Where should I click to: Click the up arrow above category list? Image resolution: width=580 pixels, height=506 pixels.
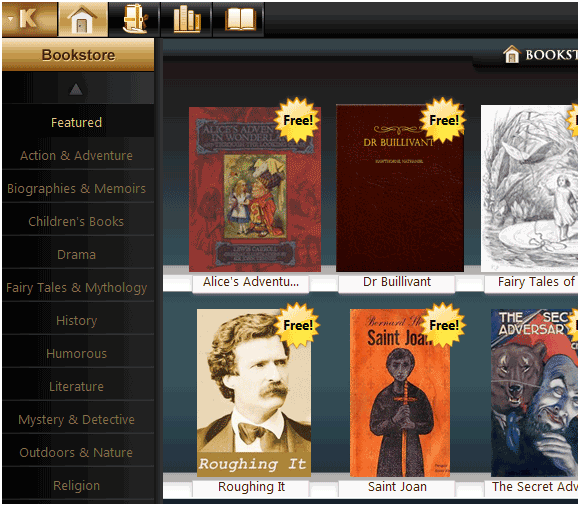coord(76,89)
